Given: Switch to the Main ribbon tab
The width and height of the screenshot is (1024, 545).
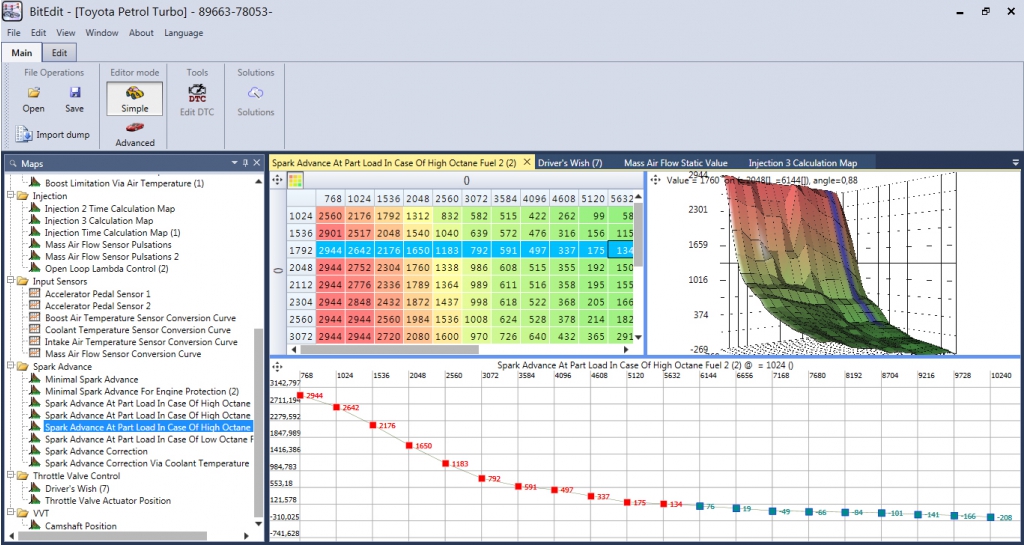Looking at the screenshot, I should [x=22, y=53].
